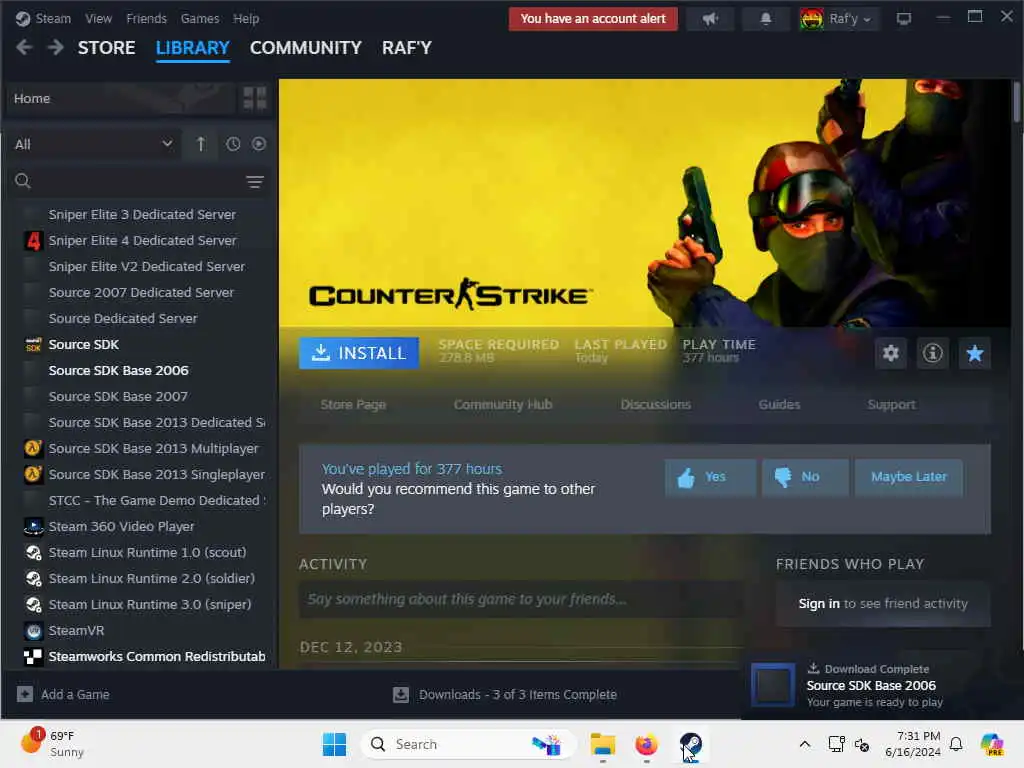Image resolution: width=1024 pixels, height=768 pixels.
Task: Open the Store Page link
Action: click(353, 404)
